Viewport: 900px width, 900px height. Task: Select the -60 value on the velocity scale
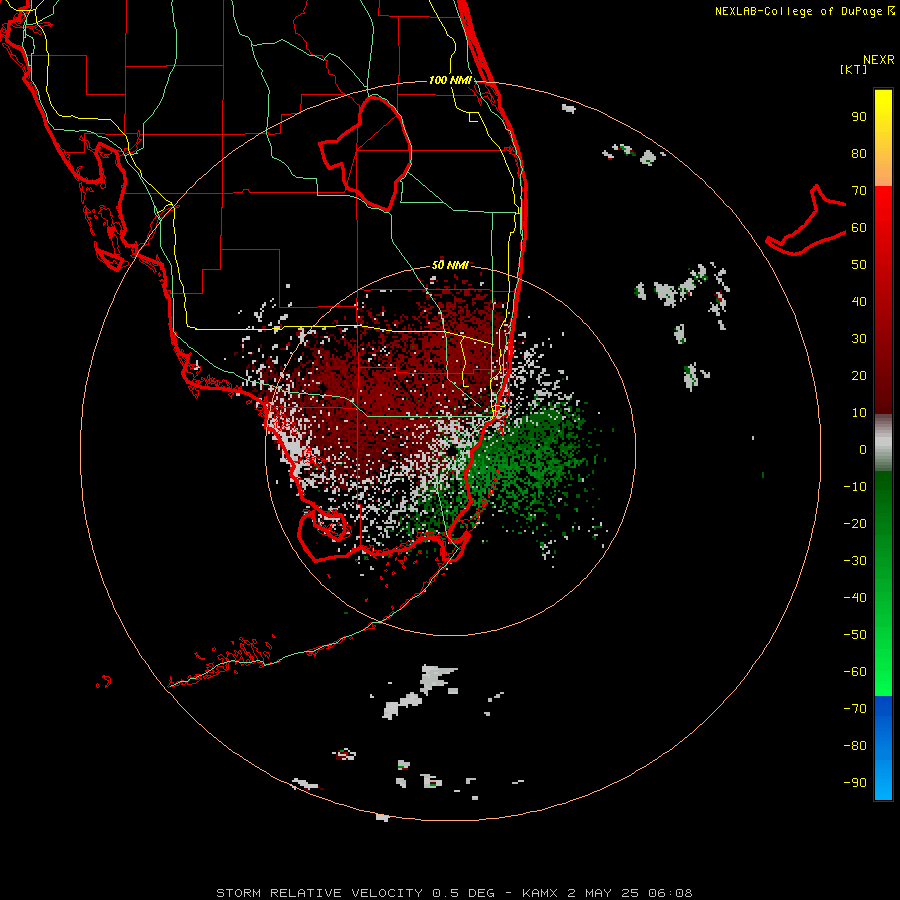[855, 672]
